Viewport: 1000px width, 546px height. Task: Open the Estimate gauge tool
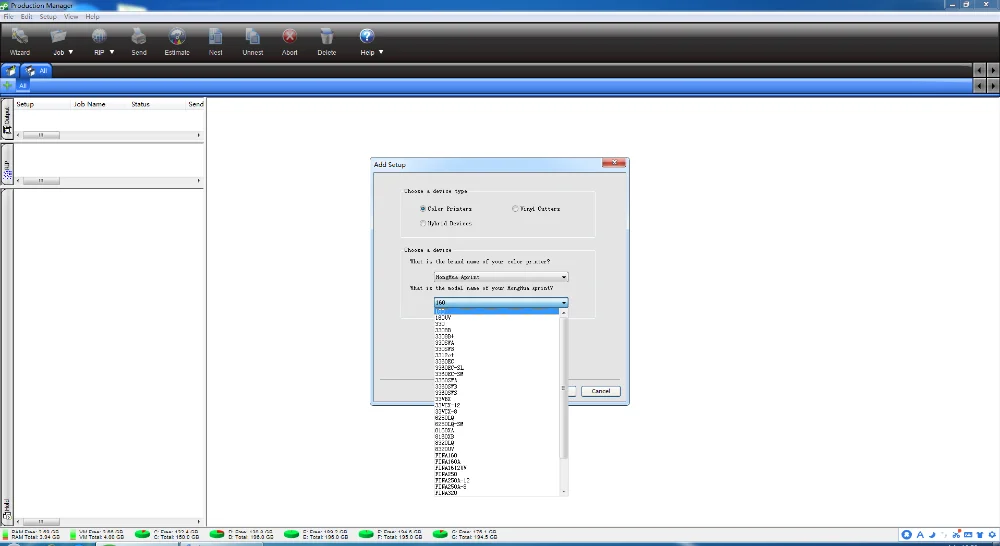pyautogui.click(x=177, y=42)
